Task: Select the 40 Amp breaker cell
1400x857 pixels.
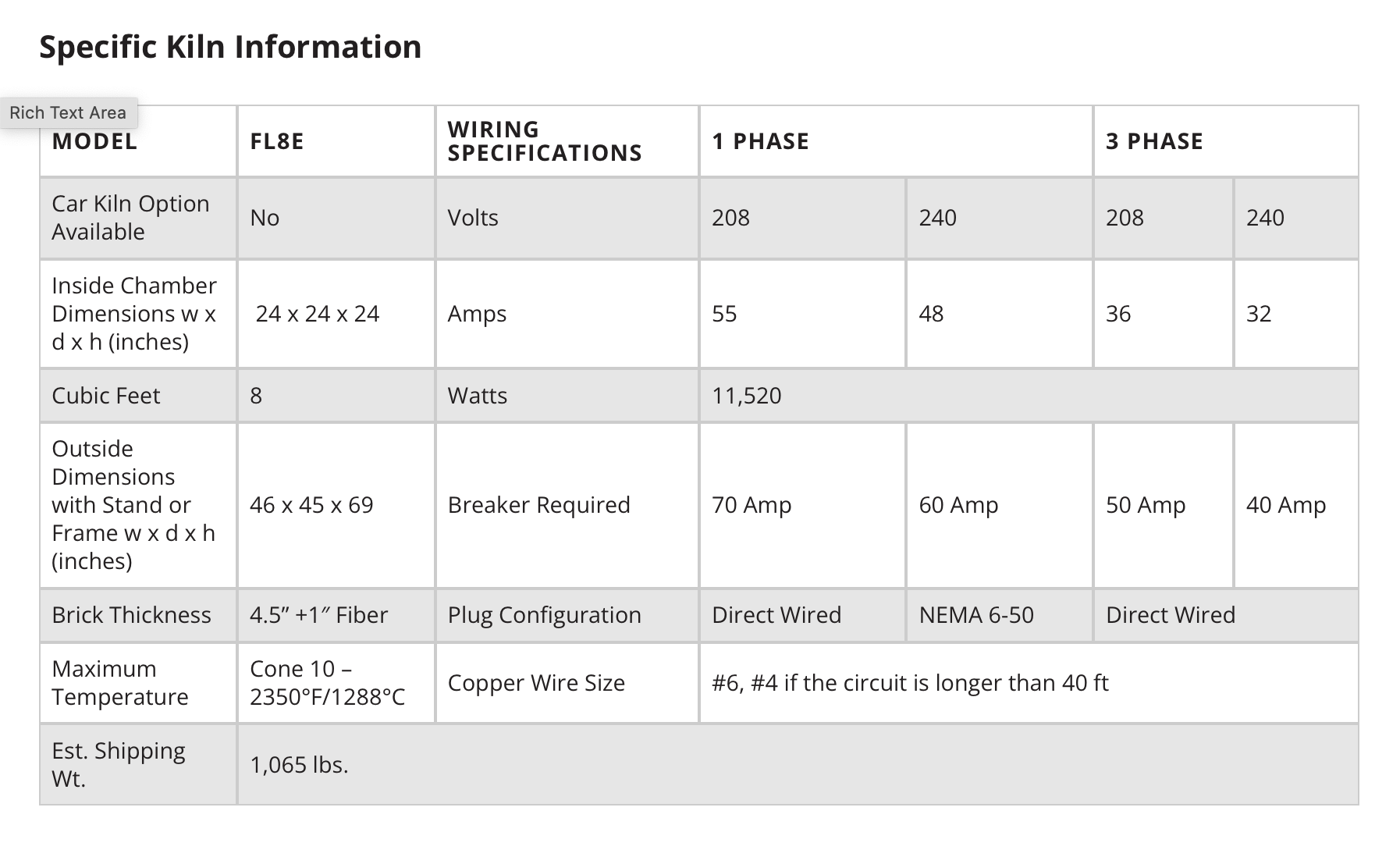Action: [1296, 505]
